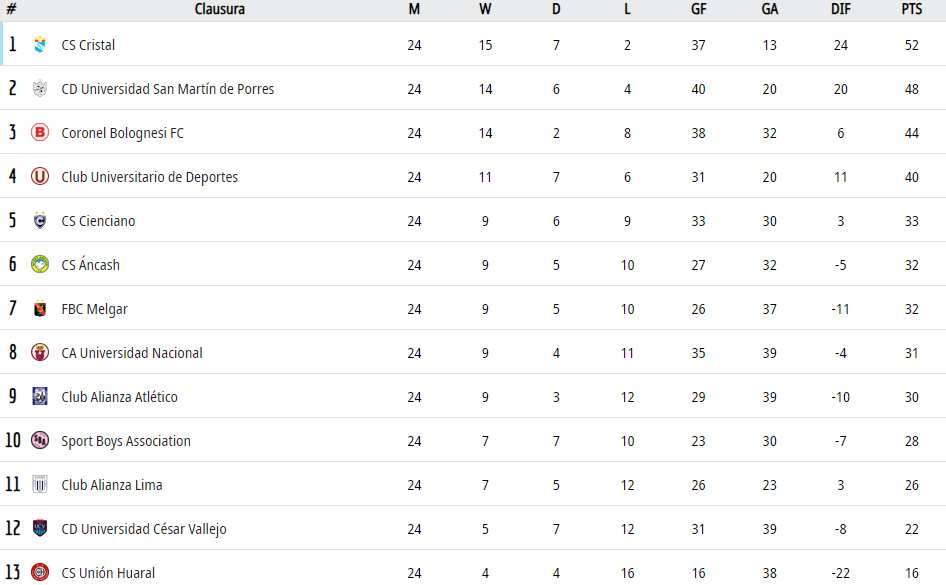Sort by the GF column header
Image resolution: width=946 pixels, height=585 pixels.
pos(698,9)
